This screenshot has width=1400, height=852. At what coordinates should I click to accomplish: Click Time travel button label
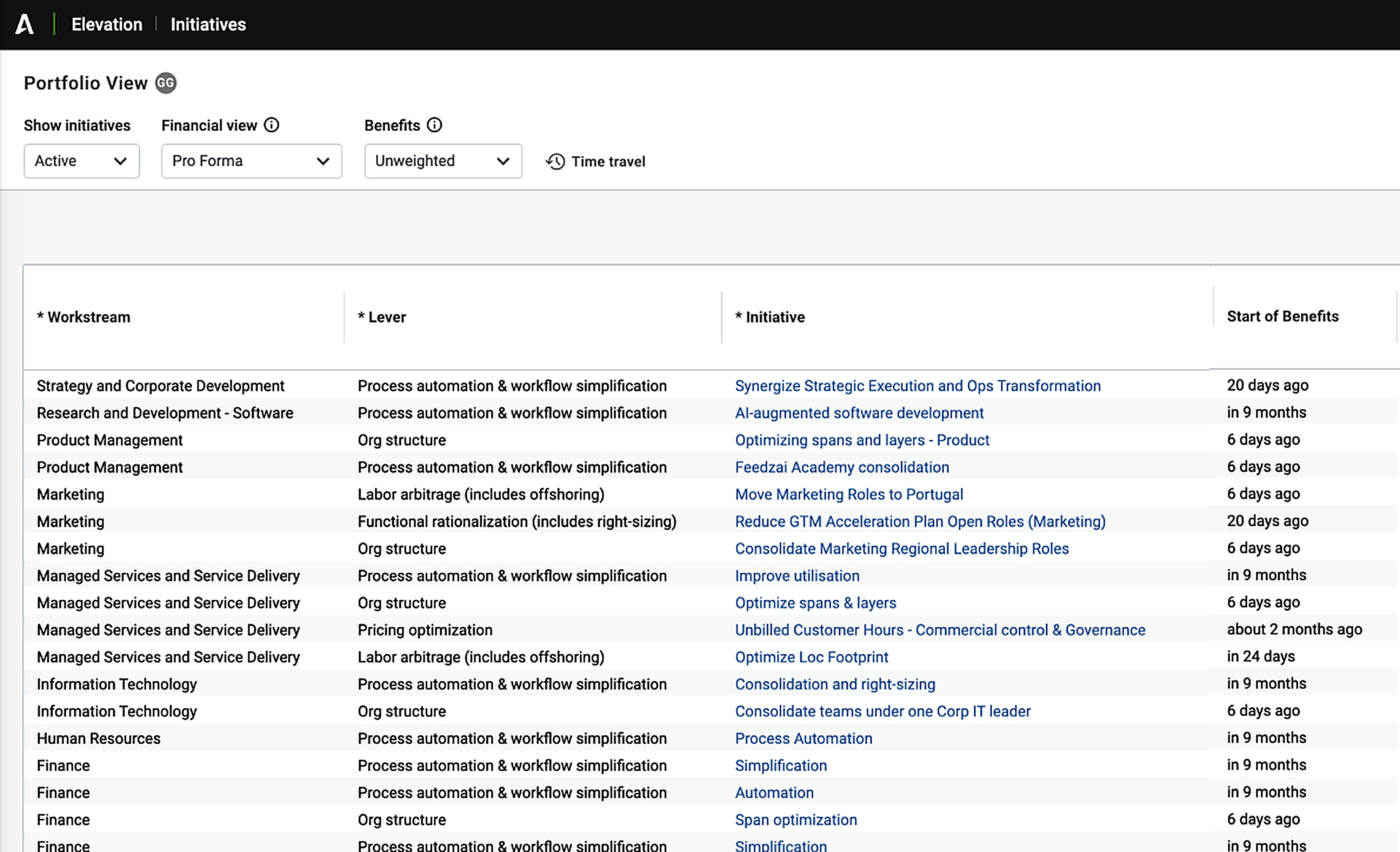(x=608, y=162)
